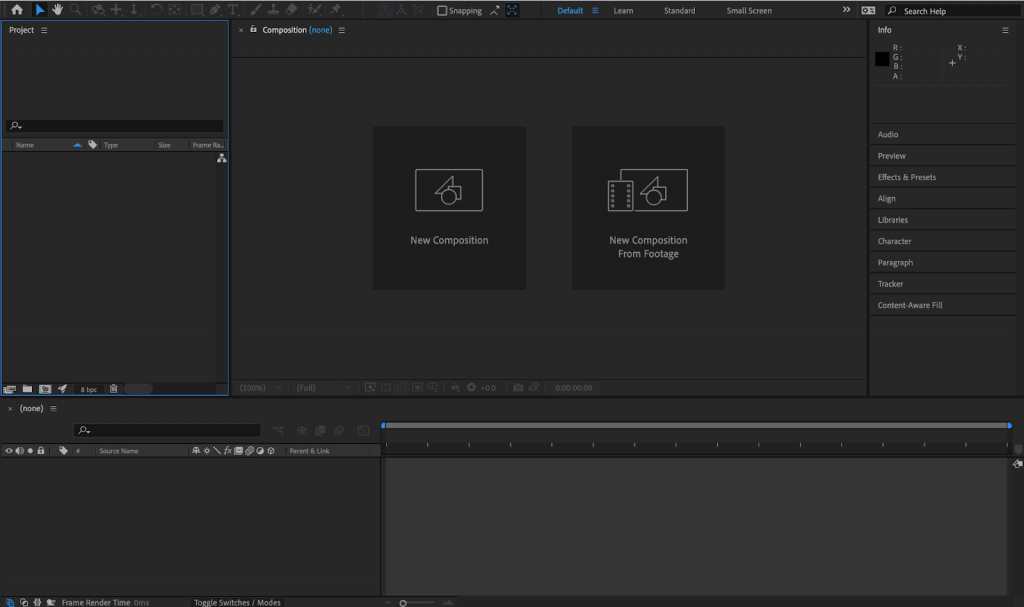Select the Pen tool
This screenshot has height=607, width=1024.
click(215, 10)
